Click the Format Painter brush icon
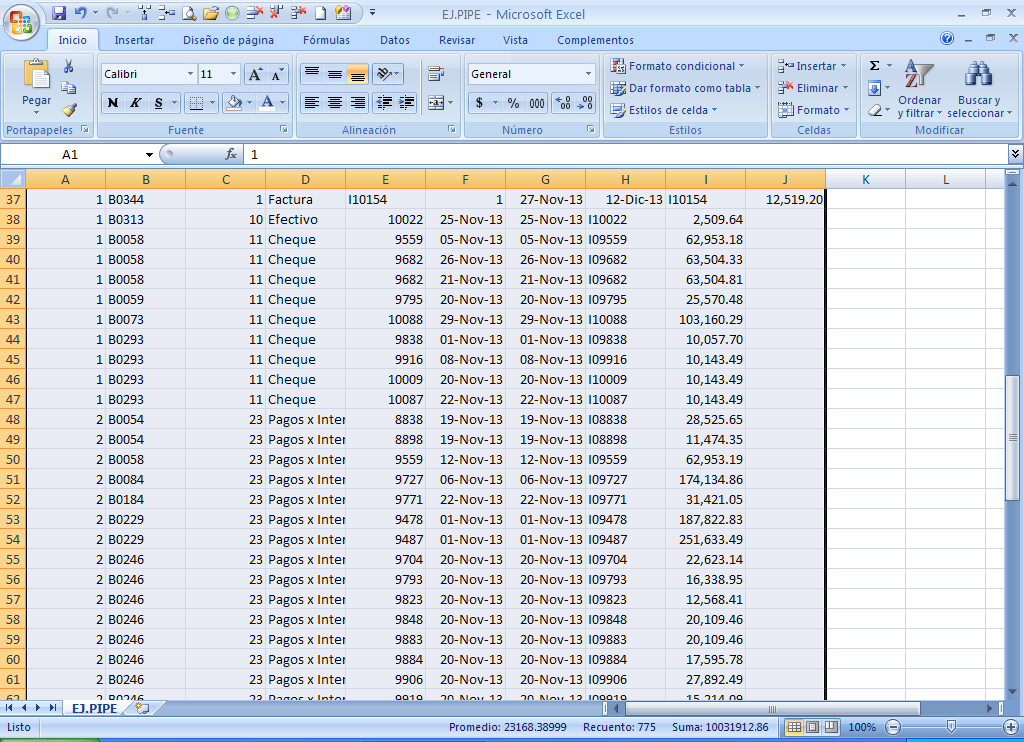 tap(69, 110)
